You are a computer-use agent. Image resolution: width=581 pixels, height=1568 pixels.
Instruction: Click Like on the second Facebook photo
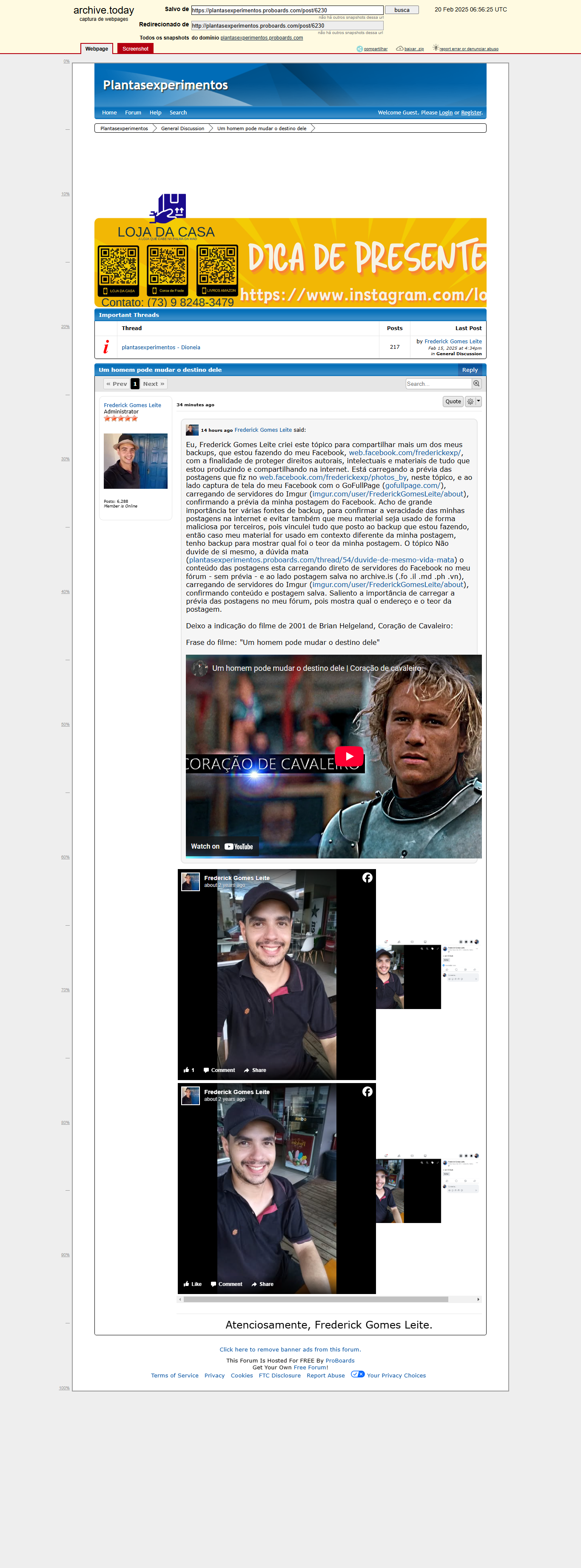coord(192,1284)
